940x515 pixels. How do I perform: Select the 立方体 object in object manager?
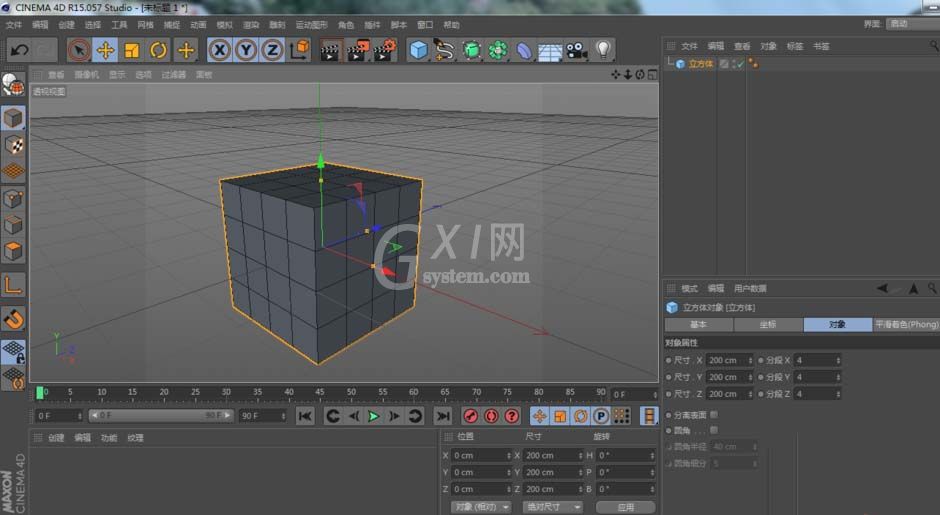click(700, 64)
